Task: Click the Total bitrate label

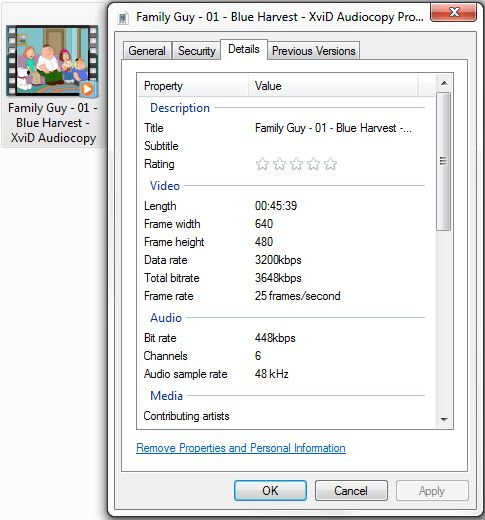Action: 172,278
